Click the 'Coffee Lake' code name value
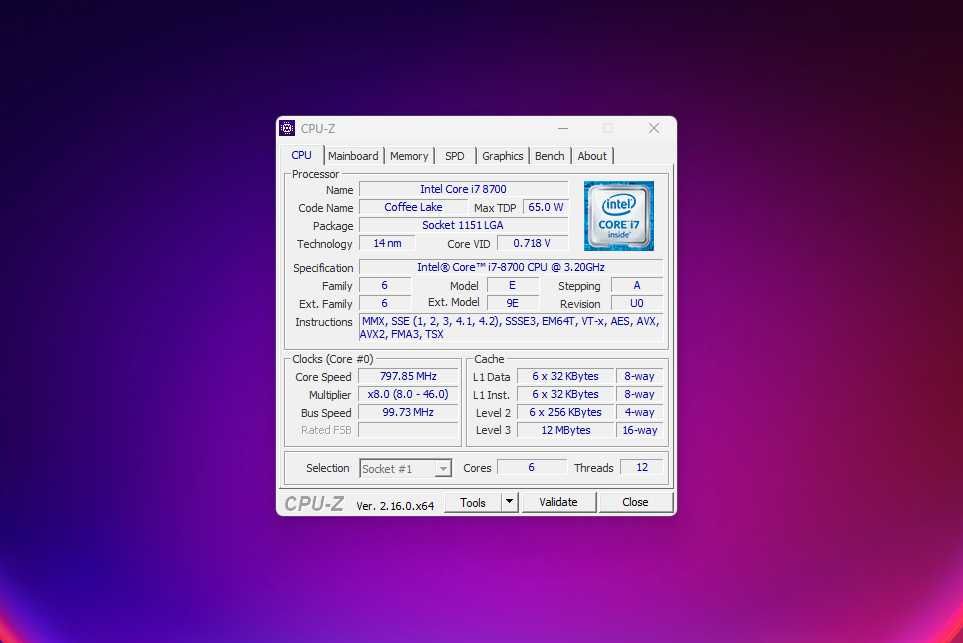 (413, 207)
